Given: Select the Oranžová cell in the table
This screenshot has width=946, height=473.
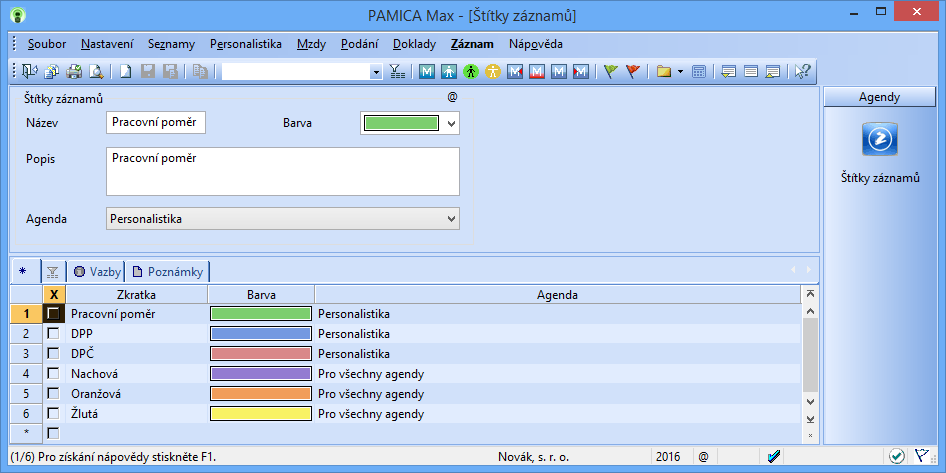Looking at the screenshot, I should click(x=137, y=393).
